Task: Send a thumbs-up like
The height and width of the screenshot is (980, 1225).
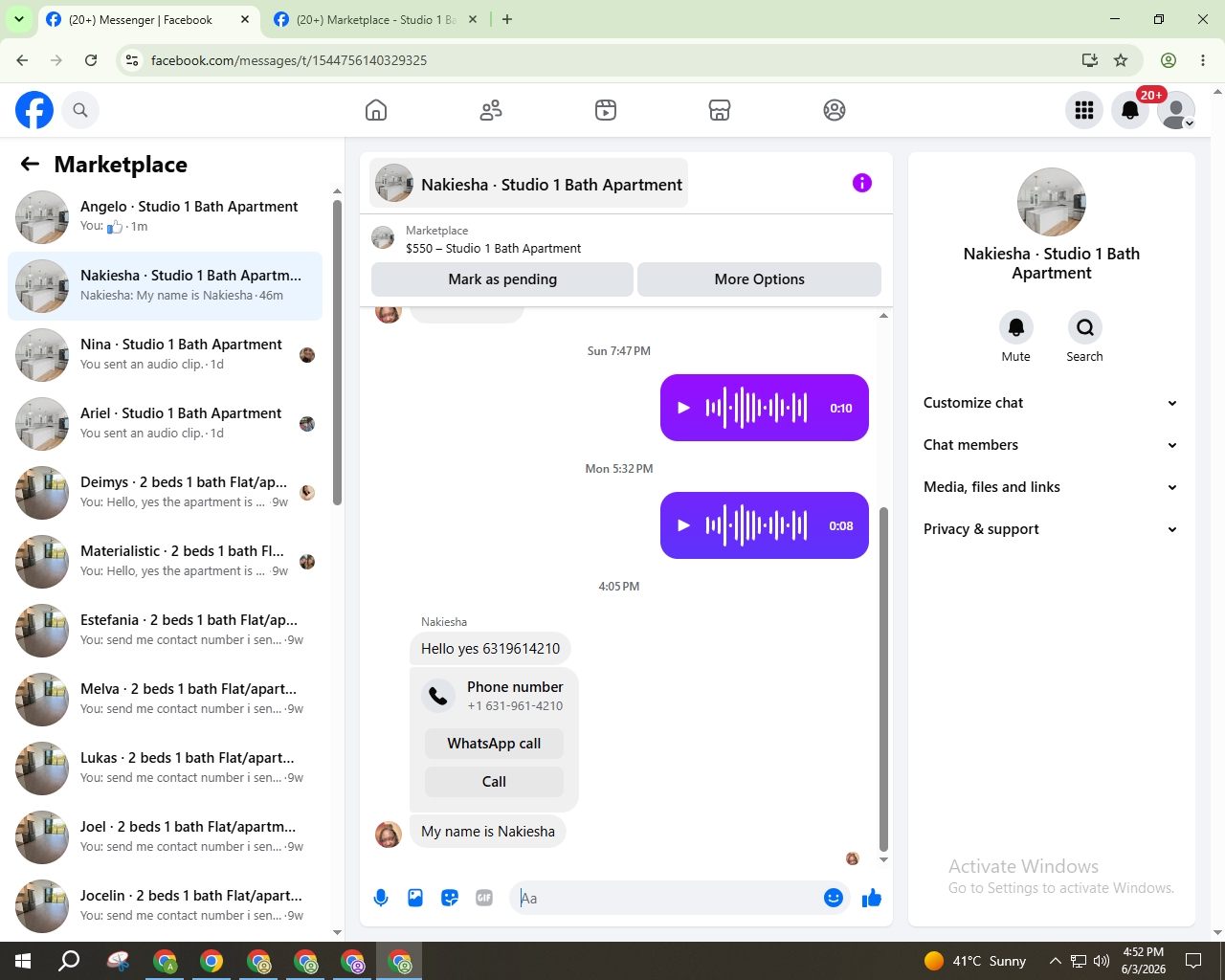Action: pos(872,898)
